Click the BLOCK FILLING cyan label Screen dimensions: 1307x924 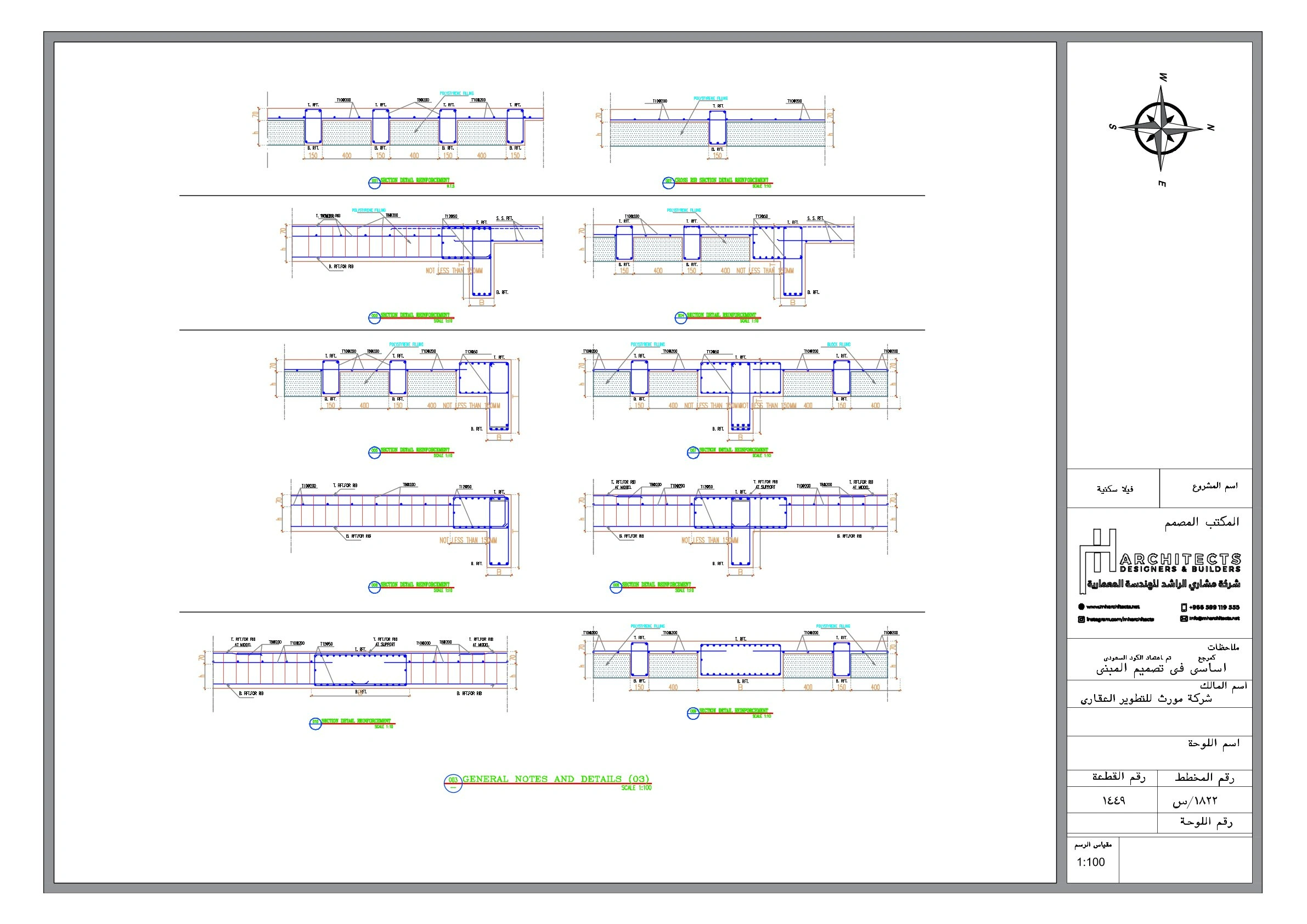coord(838,345)
